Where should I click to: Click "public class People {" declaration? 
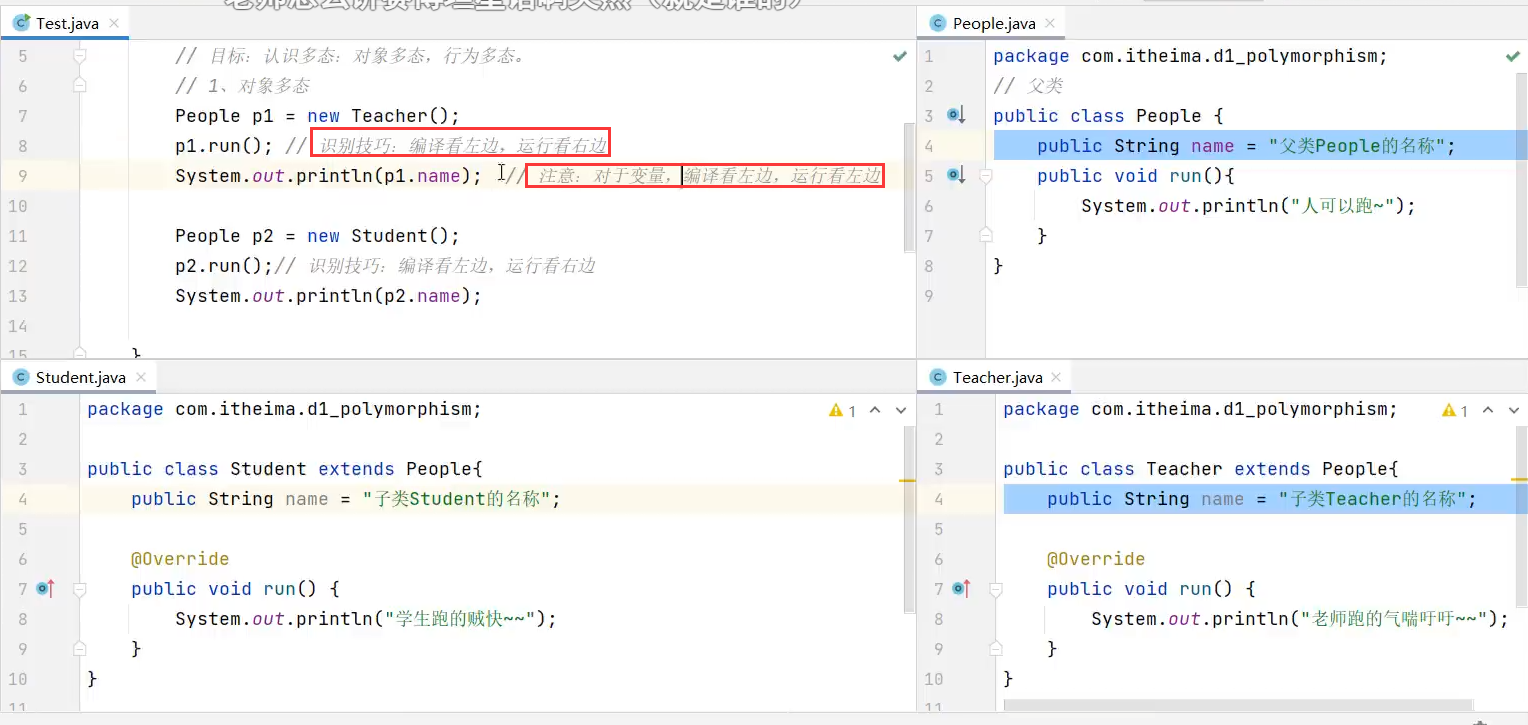pyautogui.click(x=1108, y=116)
